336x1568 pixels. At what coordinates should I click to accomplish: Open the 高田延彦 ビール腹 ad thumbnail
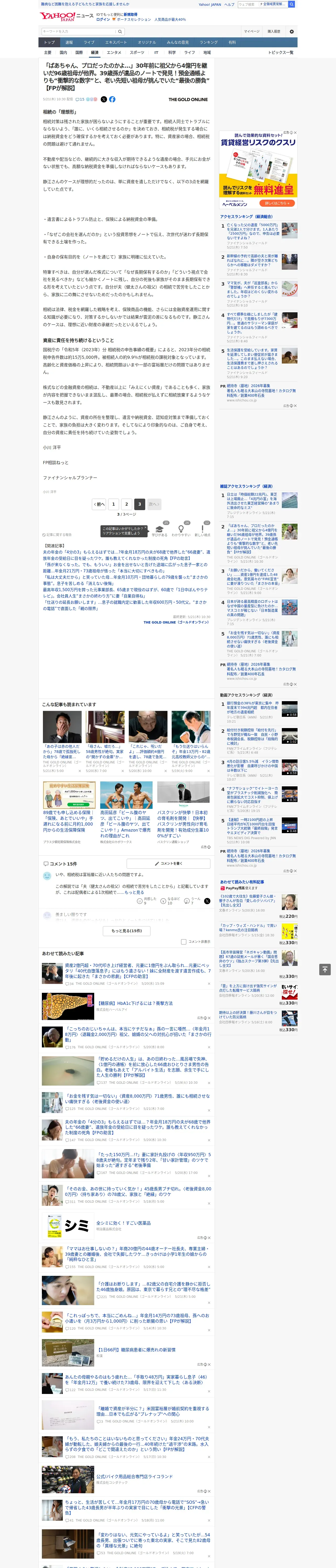126,794
